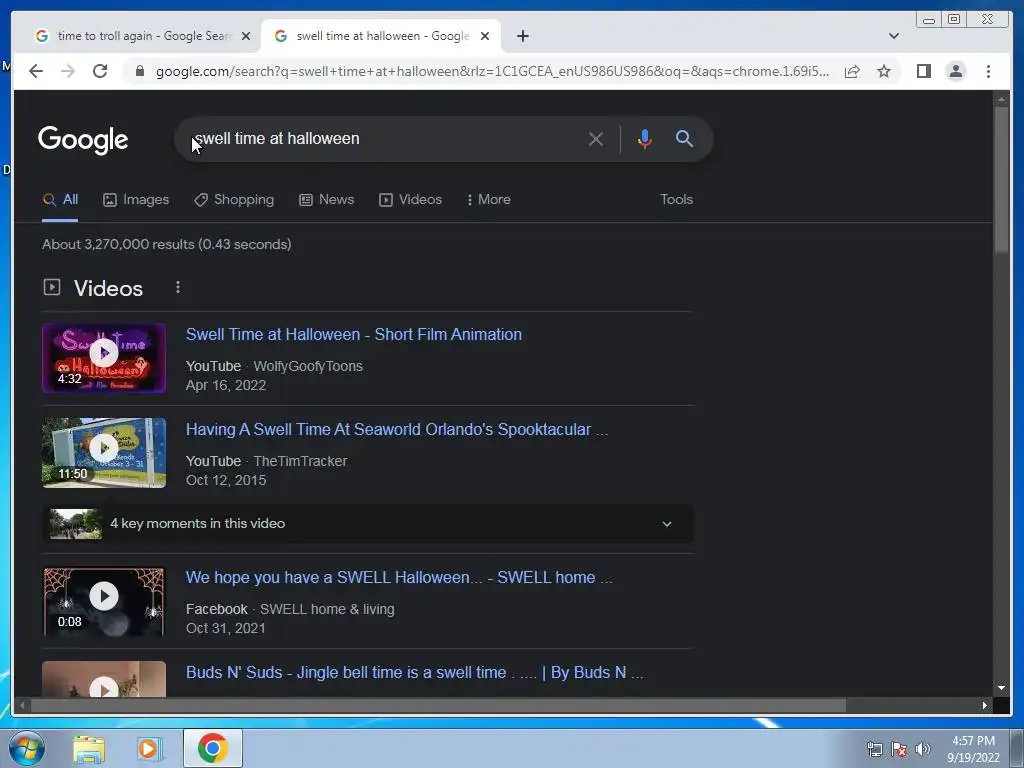This screenshot has width=1024, height=768.
Task: Click the horizontal scroll left arrow
Action: [x=22, y=705]
